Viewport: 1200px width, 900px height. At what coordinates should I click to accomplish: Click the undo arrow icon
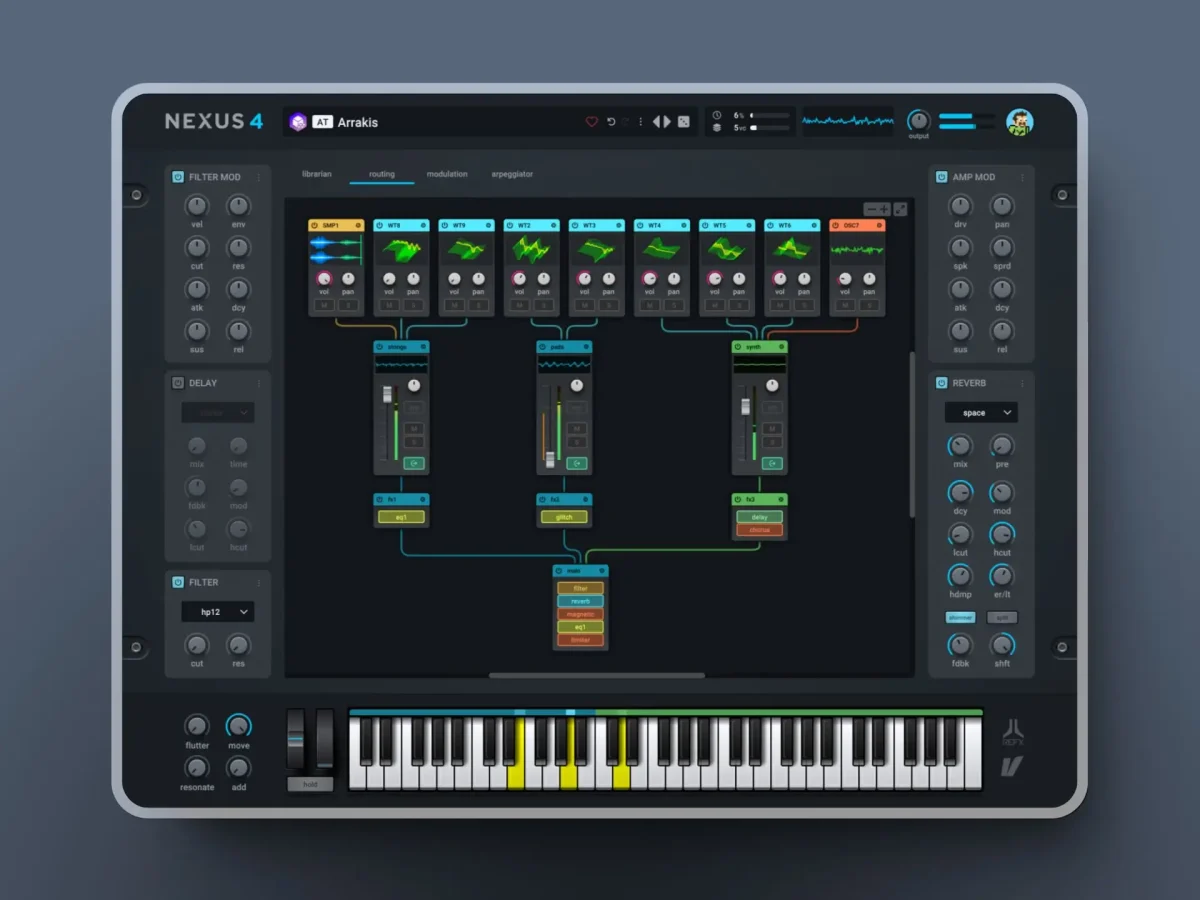[611, 122]
